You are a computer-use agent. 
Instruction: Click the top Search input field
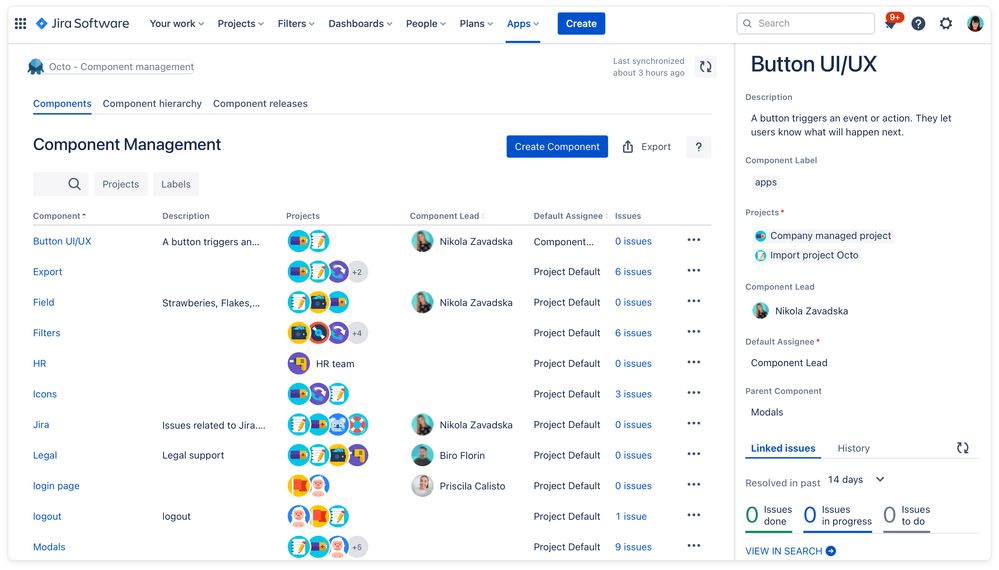(805, 24)
